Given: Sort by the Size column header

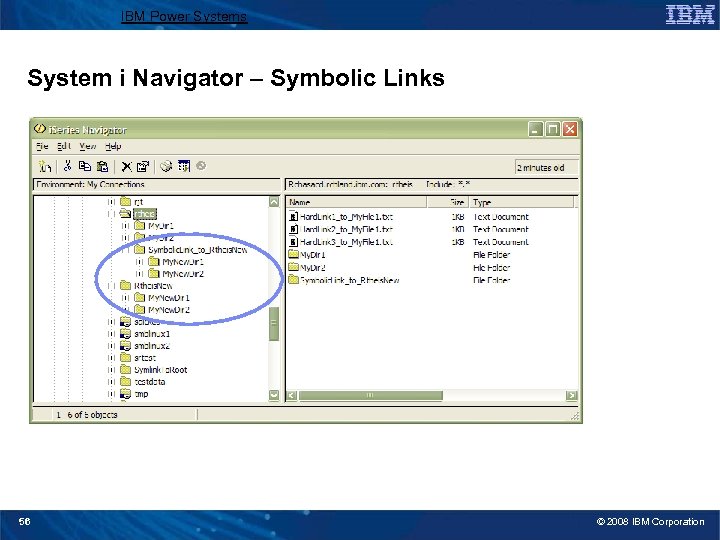Looking at the screenshot, I should point(447,202).
